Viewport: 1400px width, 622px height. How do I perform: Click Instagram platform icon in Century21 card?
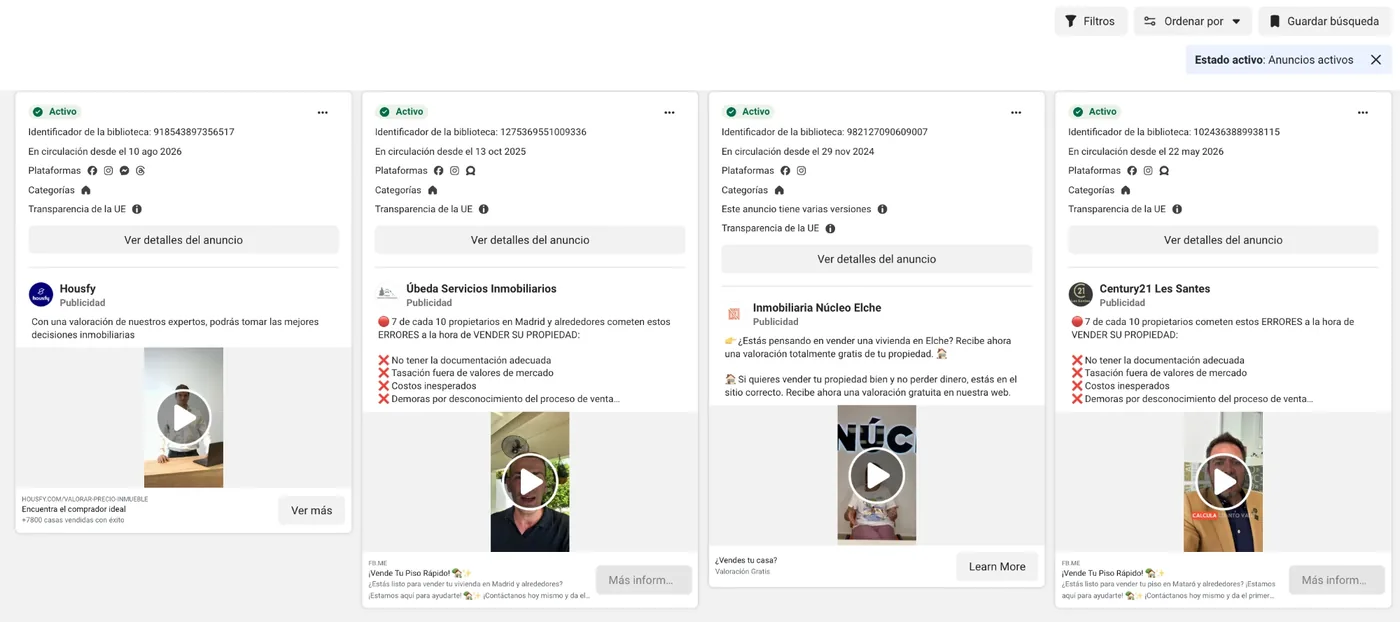click(1148, 171)
